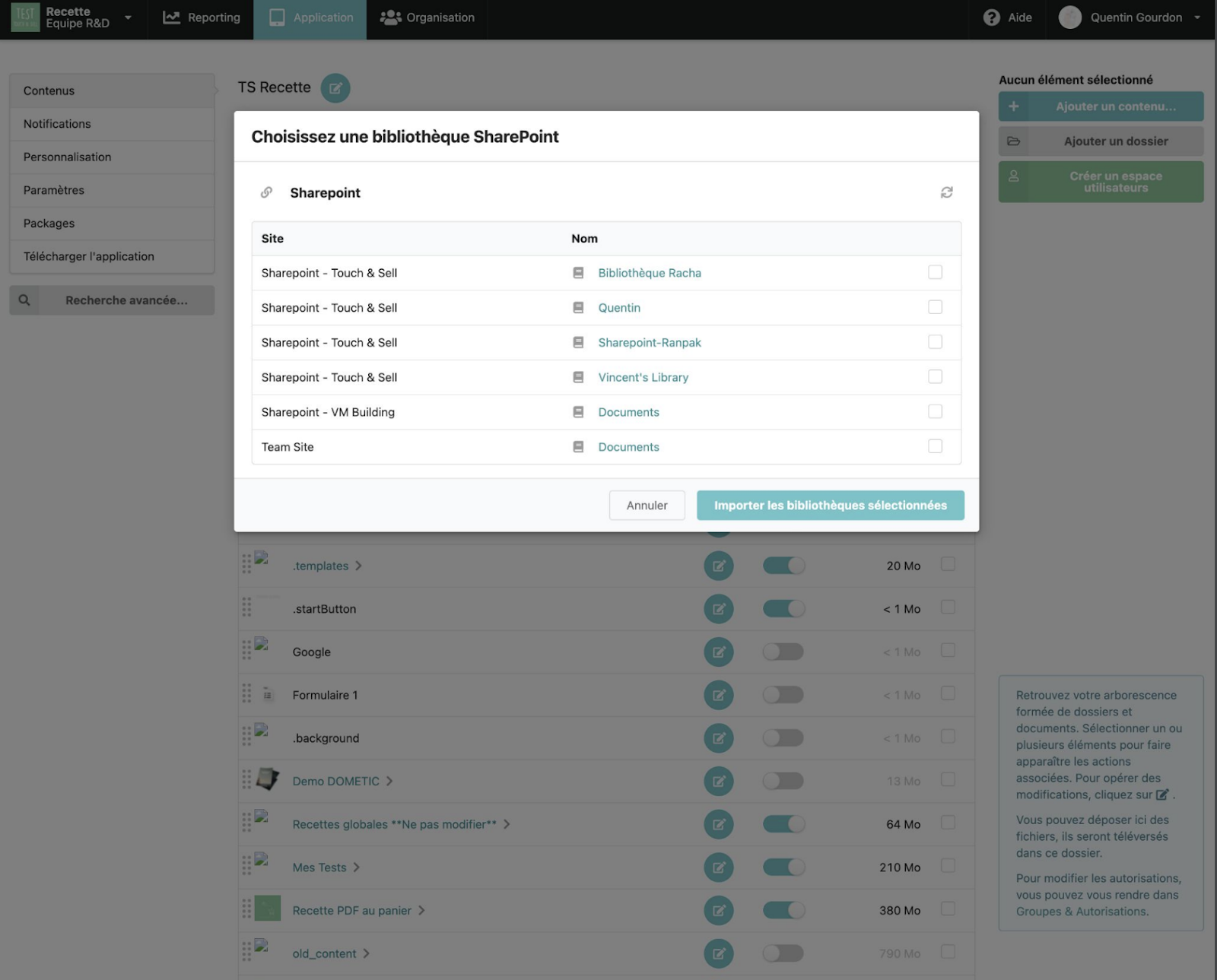Click the Ajouter un dossier button
The image size is (1217, 980).
coord(1101,141)
